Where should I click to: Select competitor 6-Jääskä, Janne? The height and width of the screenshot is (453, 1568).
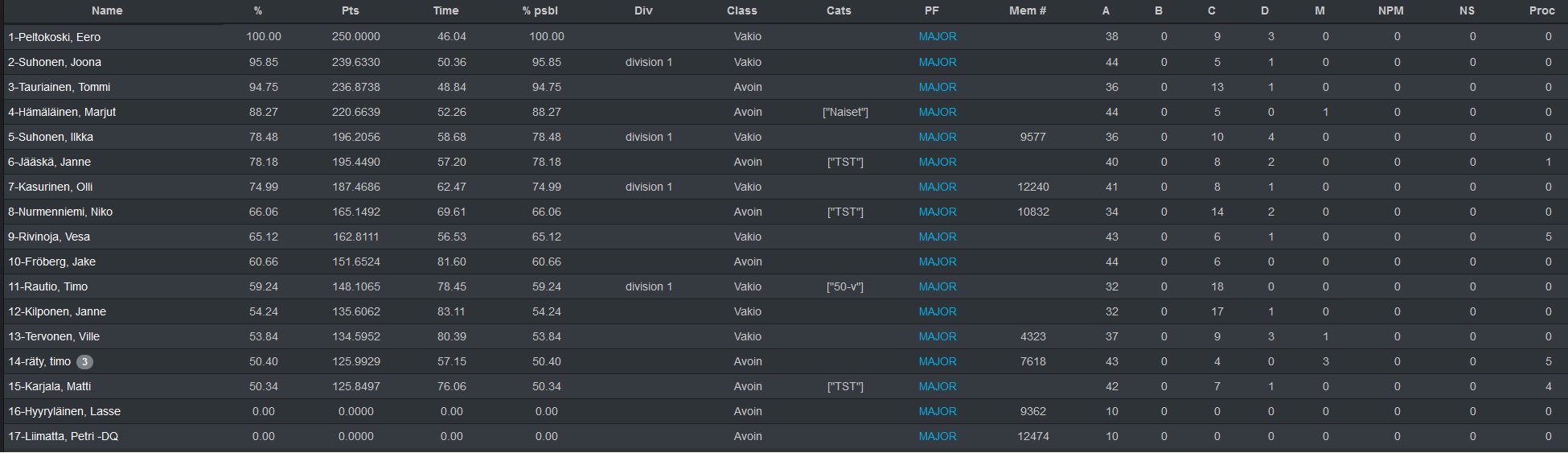(784, 162)
